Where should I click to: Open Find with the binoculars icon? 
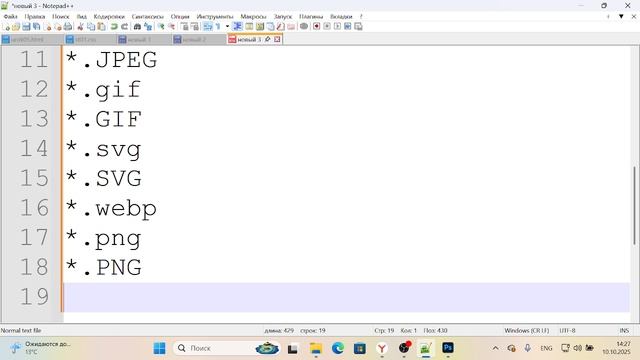137,27
